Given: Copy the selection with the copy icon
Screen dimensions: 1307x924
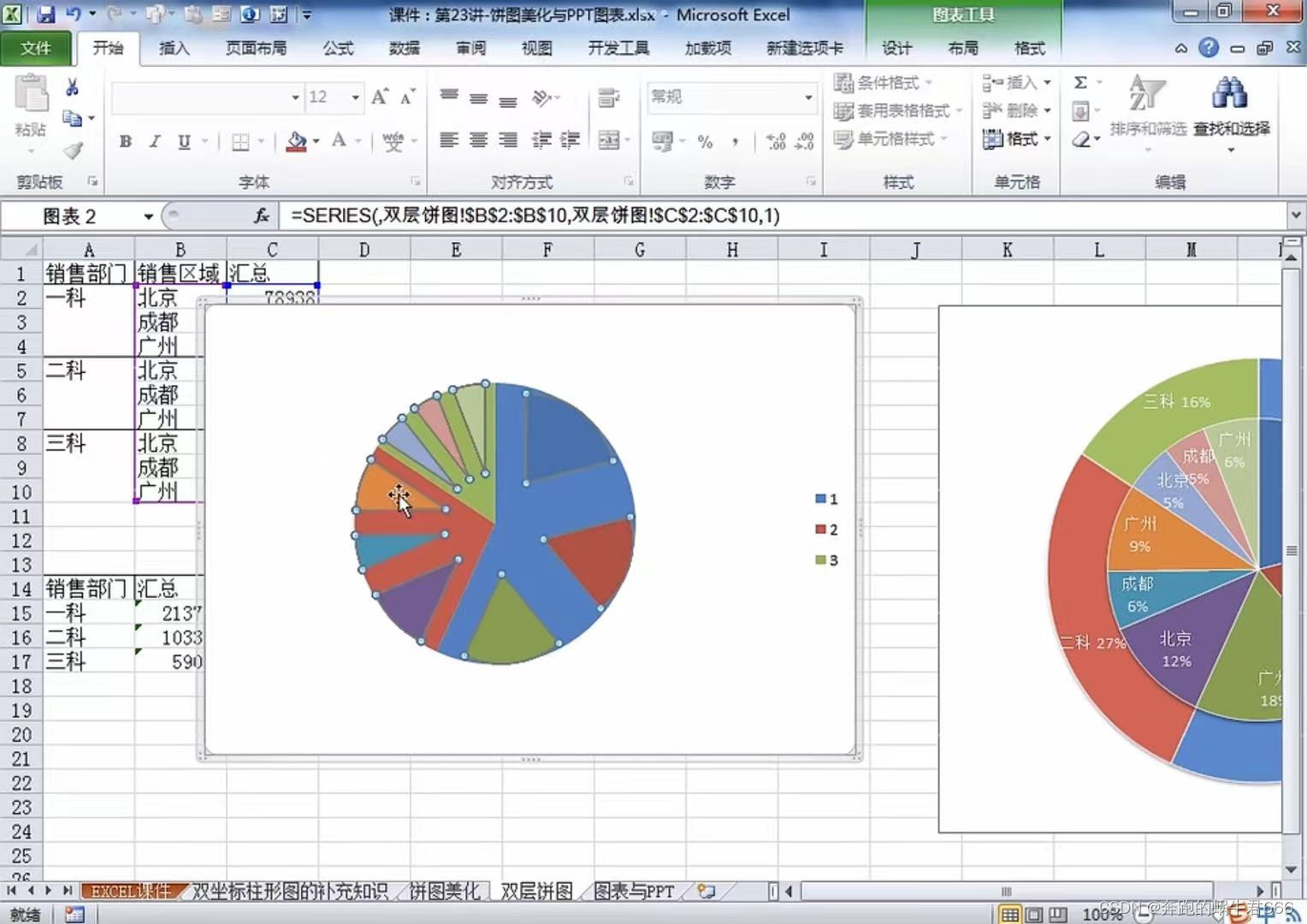Looking at the screenshot, I should [72, 118].
